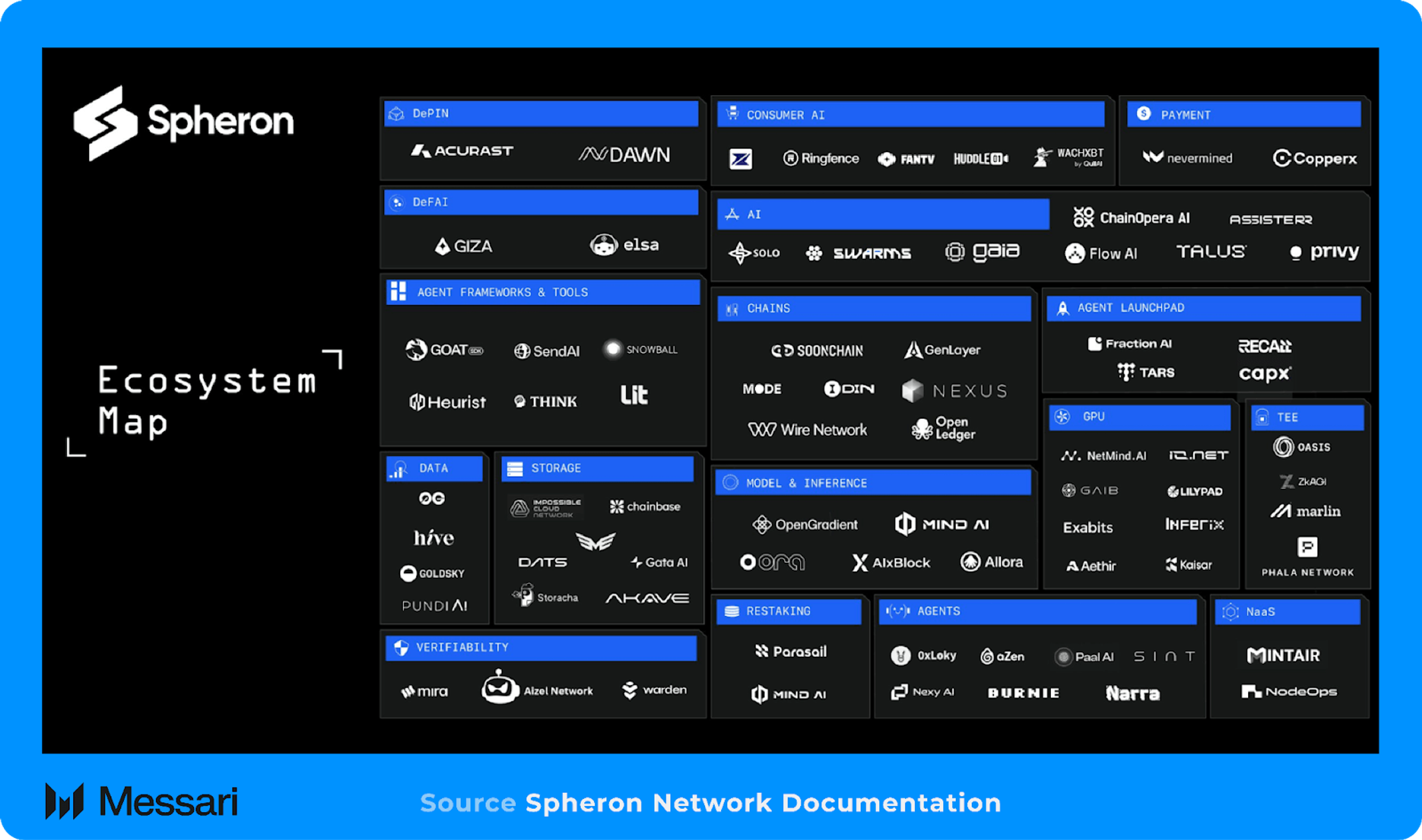Viewport: 1422px width, 840px height.
Task: Click the Nexus cube logo
Action: tap(913, 391)
